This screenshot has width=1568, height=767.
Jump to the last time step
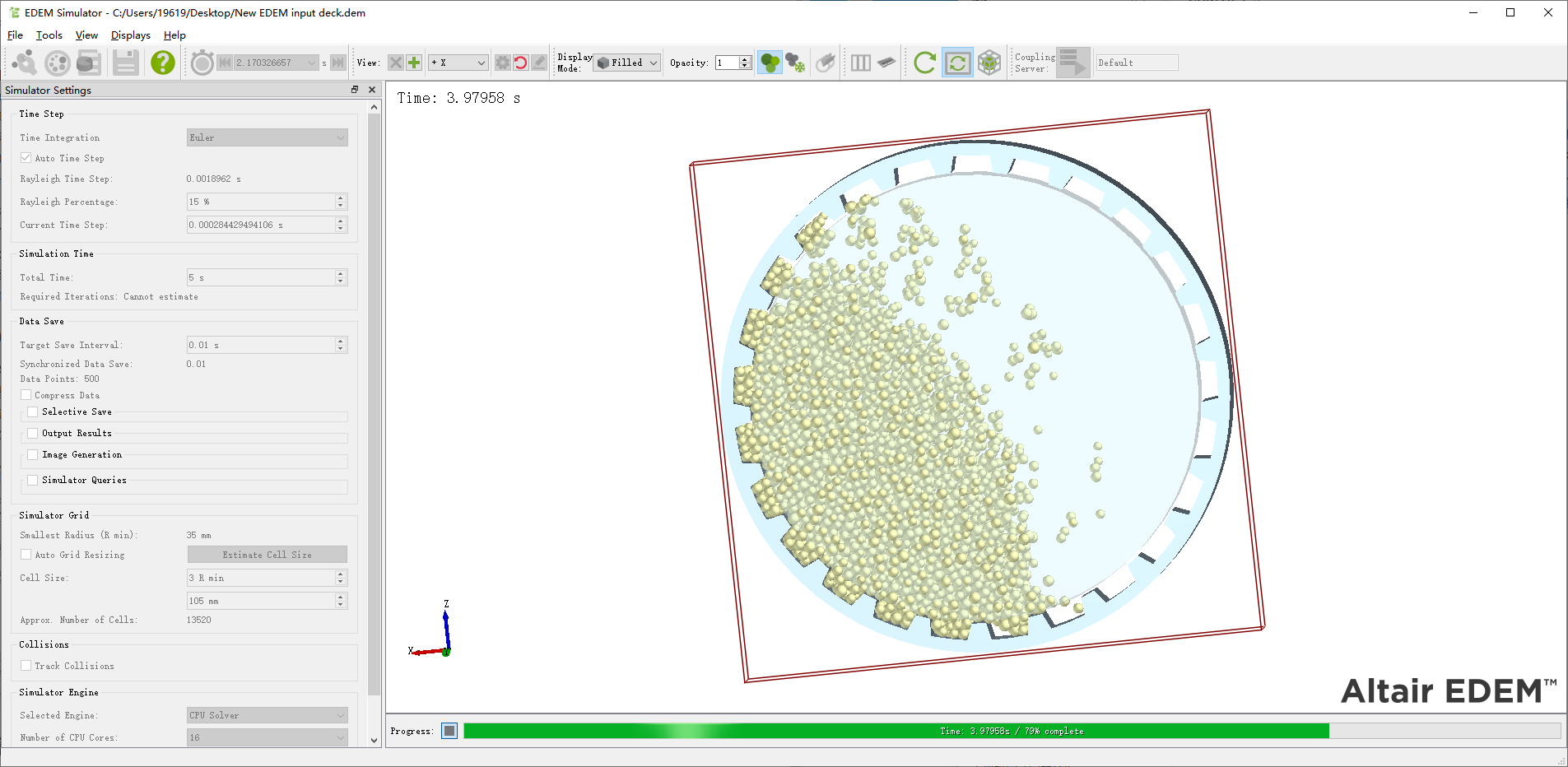click(x=337, y=63)
